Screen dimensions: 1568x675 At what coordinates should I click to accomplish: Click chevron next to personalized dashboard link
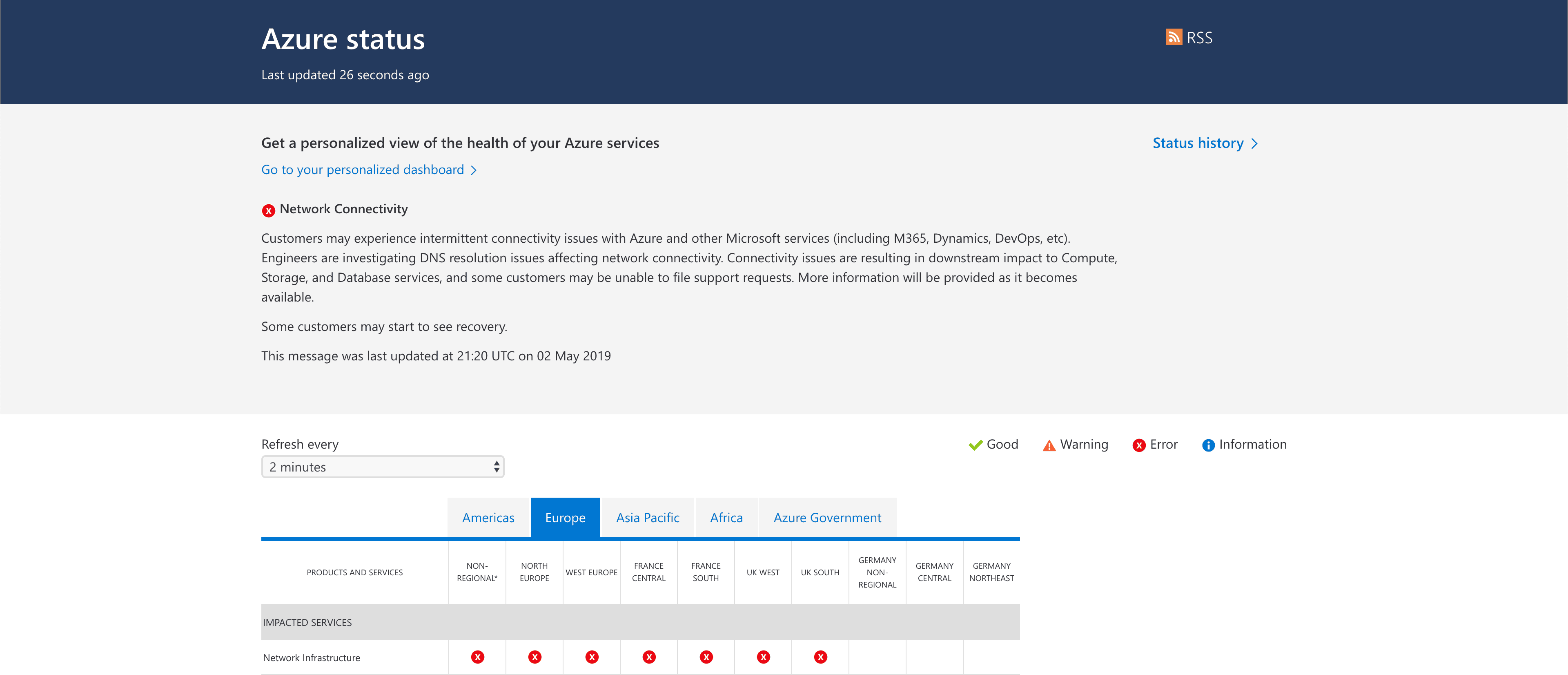(x=474, y=170)
